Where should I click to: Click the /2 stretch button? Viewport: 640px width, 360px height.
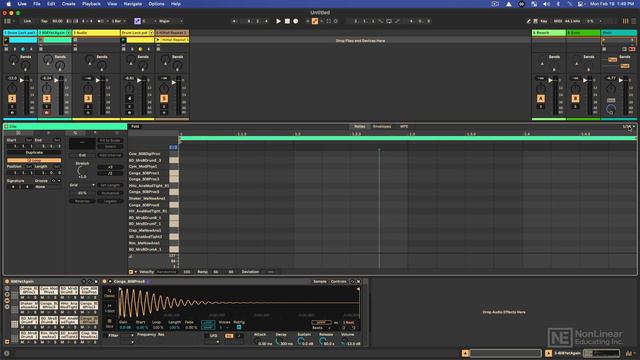click(x=110, y=173)
